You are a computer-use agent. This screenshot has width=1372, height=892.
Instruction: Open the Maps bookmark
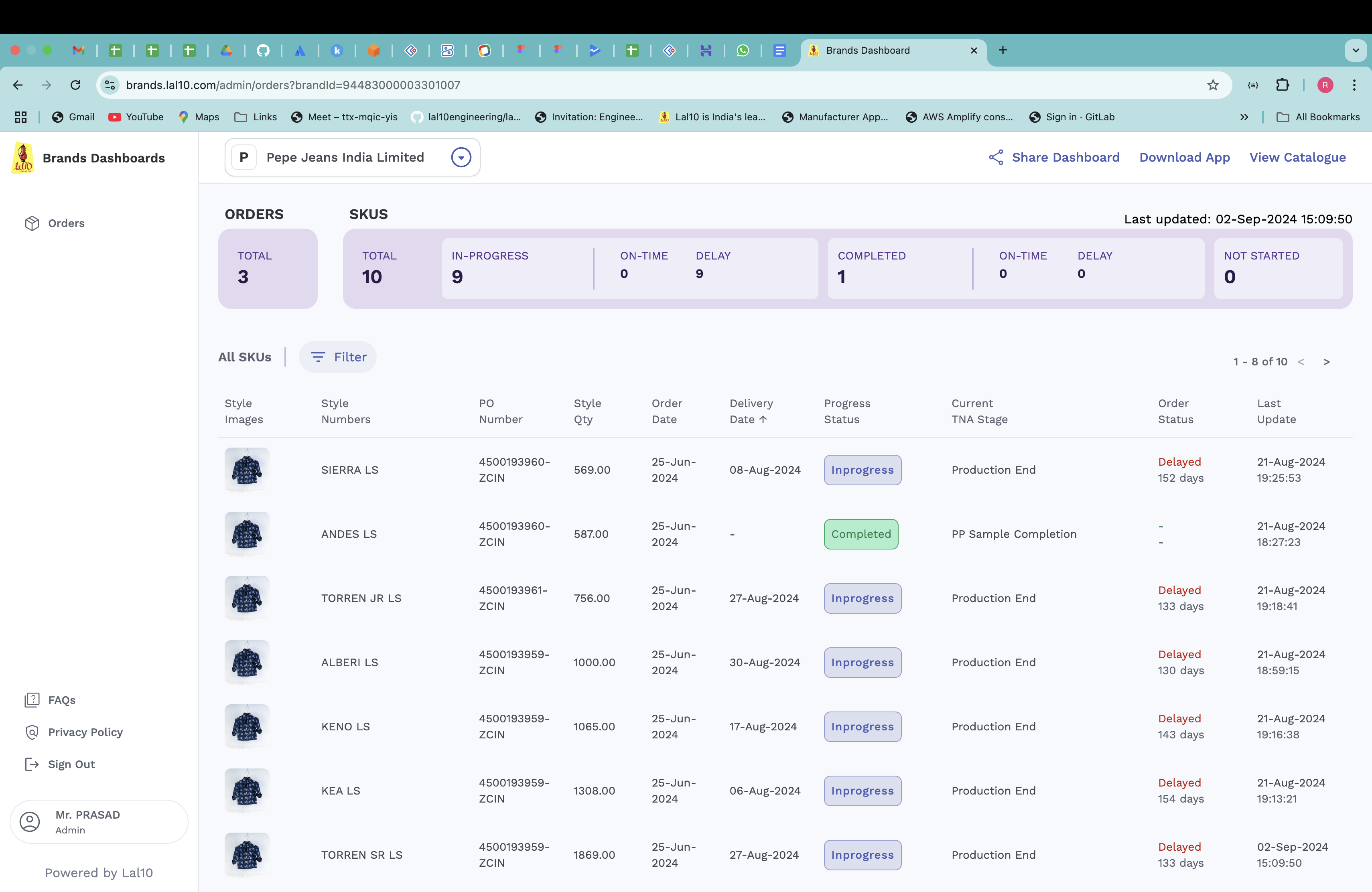199,117
